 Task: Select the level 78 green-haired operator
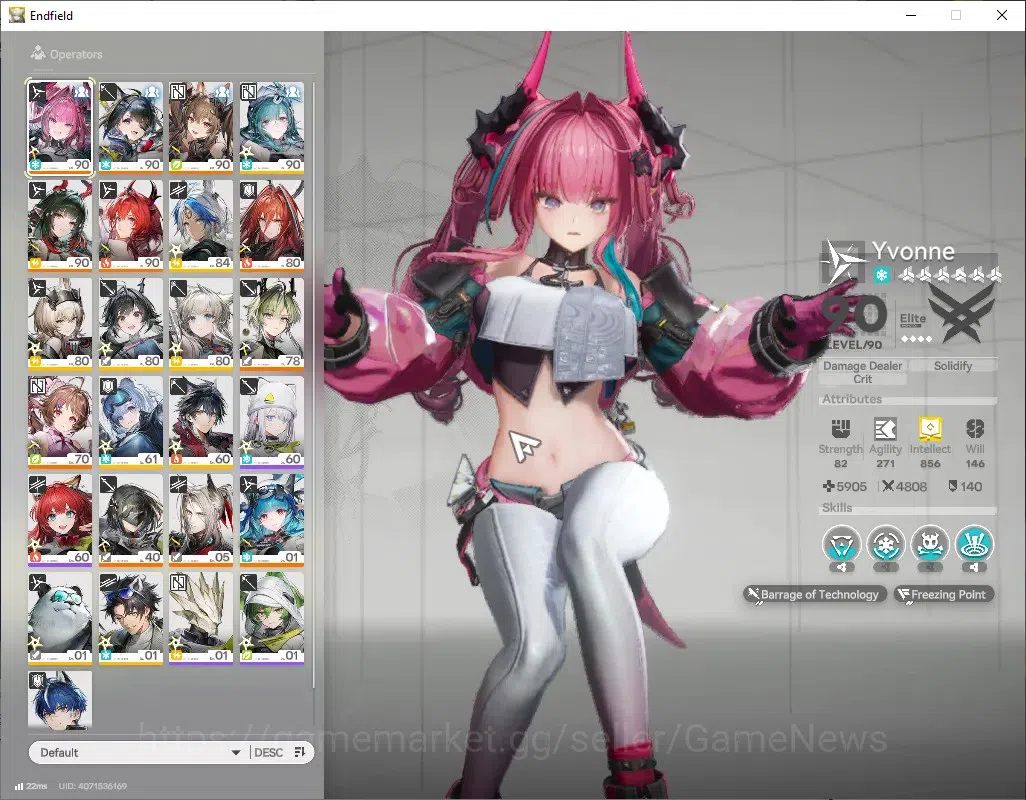tap(272, 323)
